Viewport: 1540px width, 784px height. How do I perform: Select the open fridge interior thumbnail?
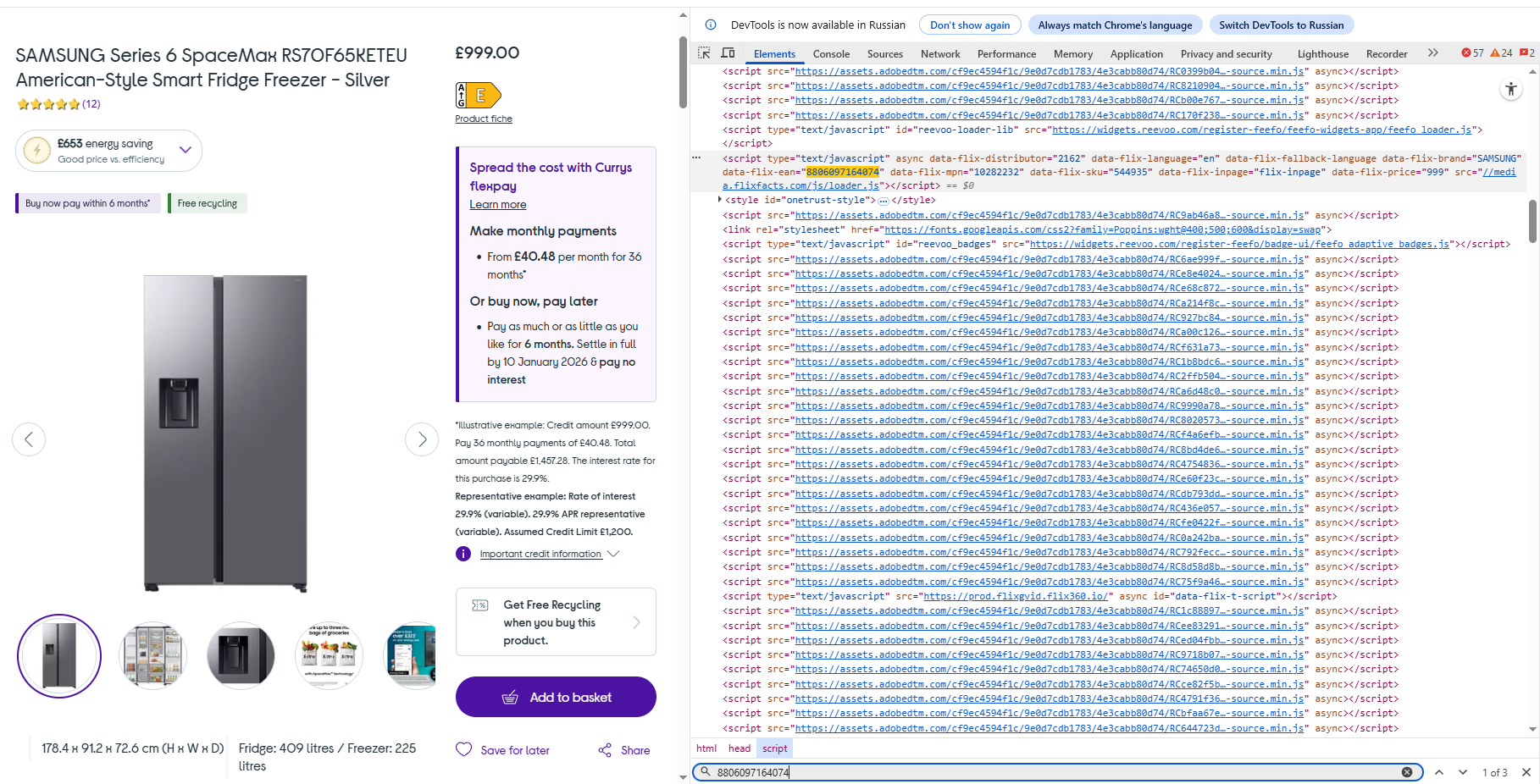point(152,655)
